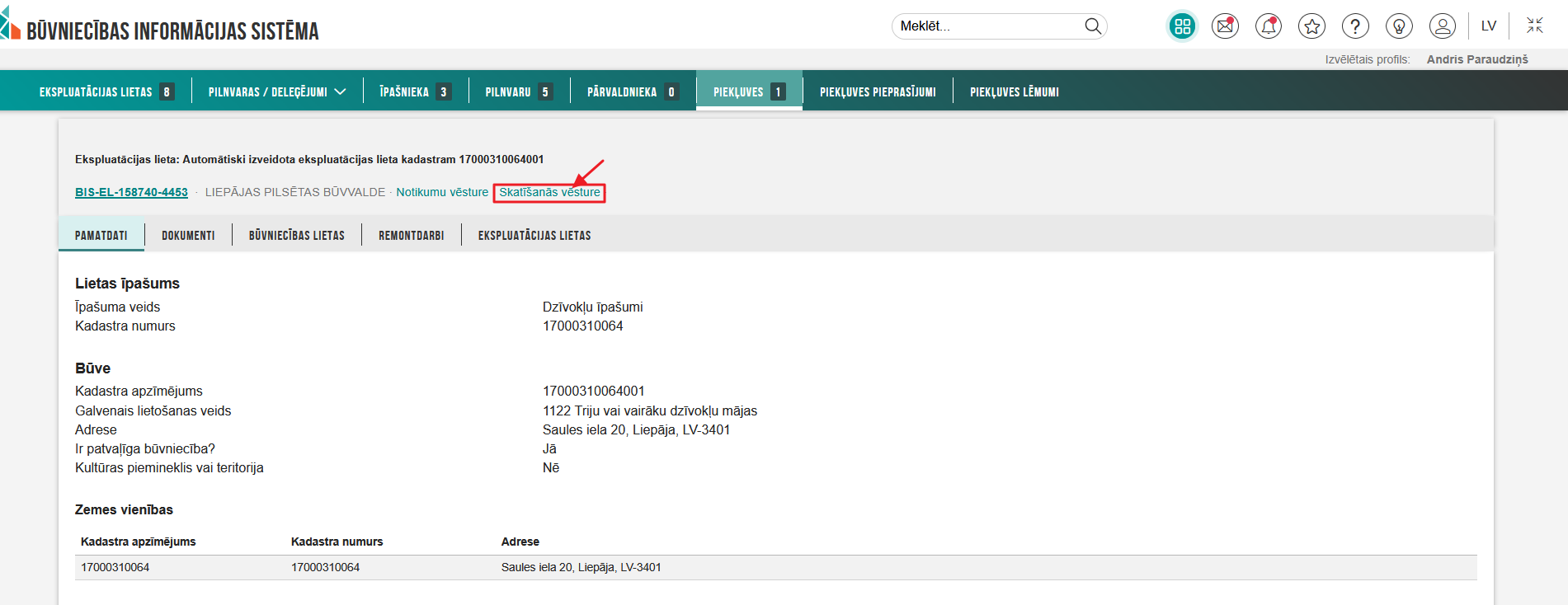
Task: Click the search magnifier icon
Action: [1093, 26]
